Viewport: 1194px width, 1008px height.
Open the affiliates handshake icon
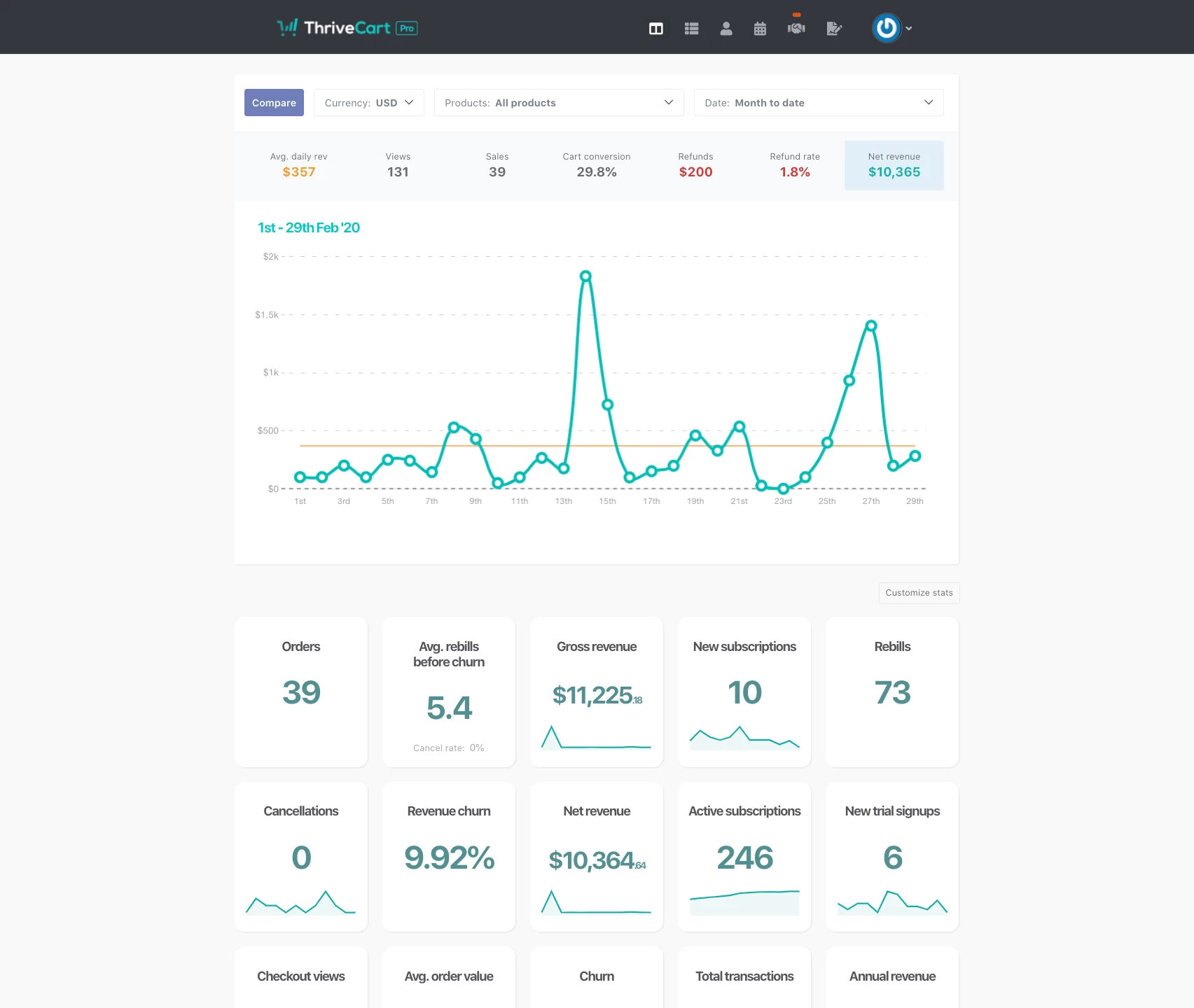tap(796, 29)
